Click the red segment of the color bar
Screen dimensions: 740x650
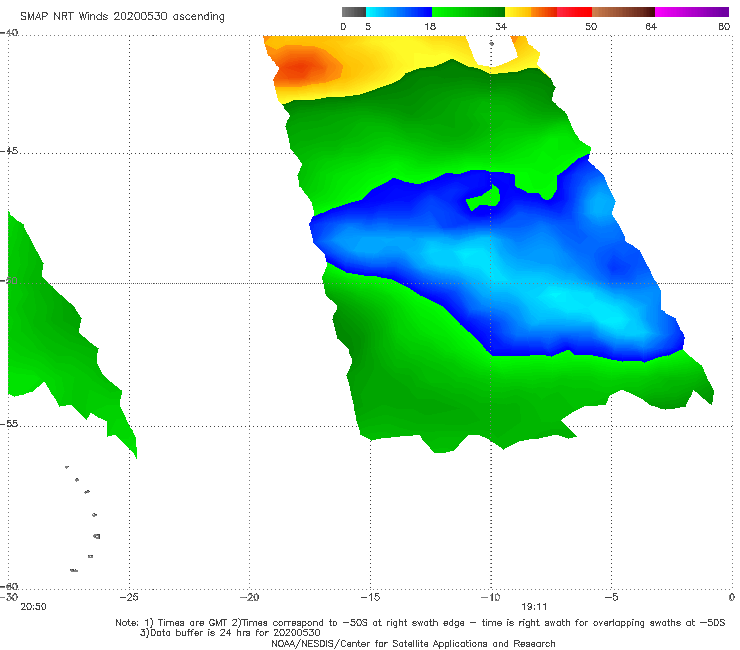tap(574, 12)
